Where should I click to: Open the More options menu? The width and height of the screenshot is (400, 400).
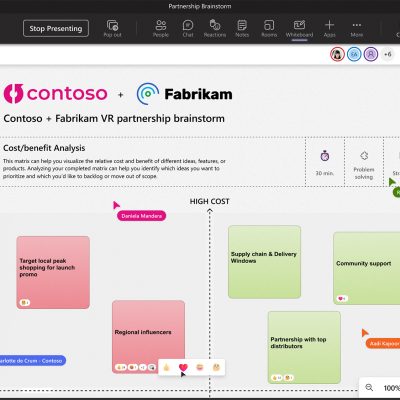(357, 29)
